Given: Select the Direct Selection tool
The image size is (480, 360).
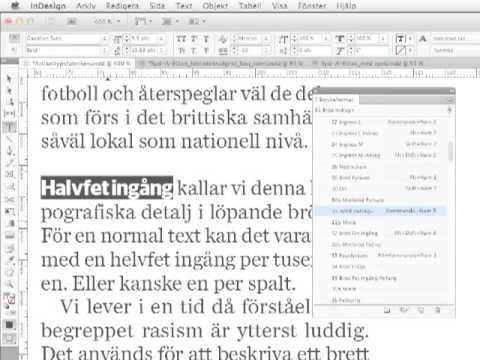Looking at the screenshot, I should (x=9, y=90).
